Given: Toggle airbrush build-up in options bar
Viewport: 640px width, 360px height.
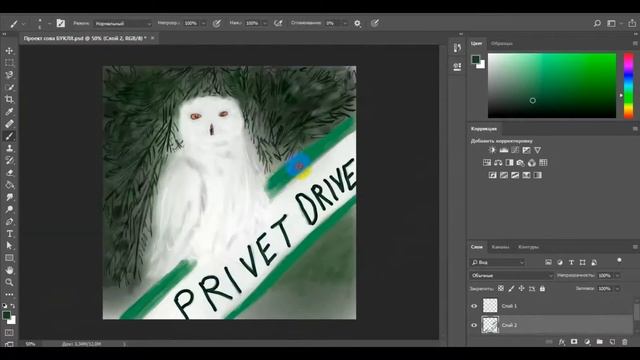Looking at the screenshot, I should click(278, 24).
